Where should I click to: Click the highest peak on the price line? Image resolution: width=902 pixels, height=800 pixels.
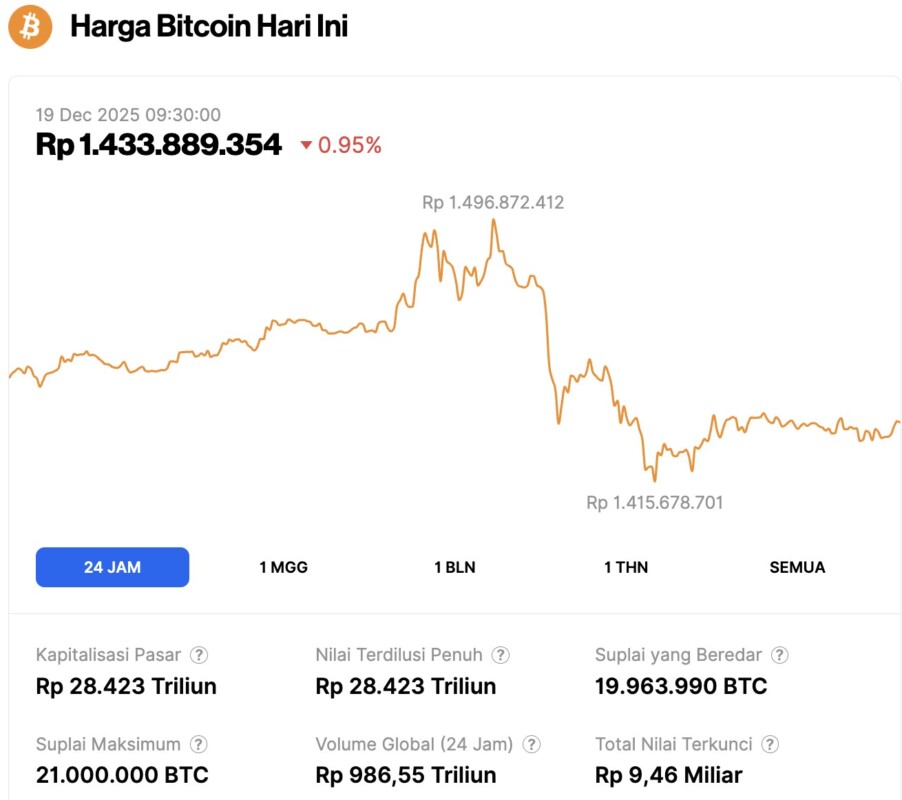[x=494, y=220]
